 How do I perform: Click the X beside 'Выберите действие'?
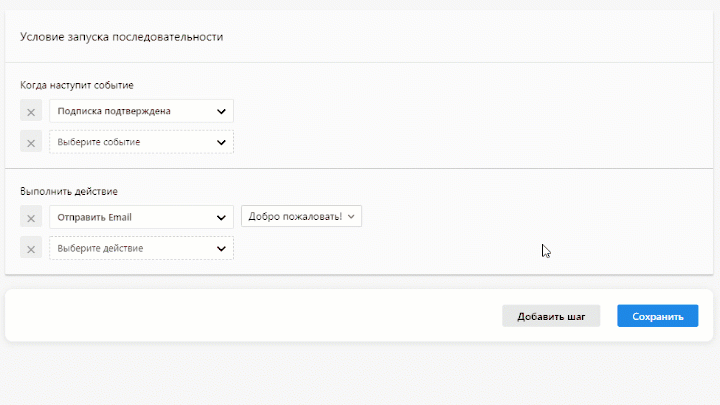(31, 248)
